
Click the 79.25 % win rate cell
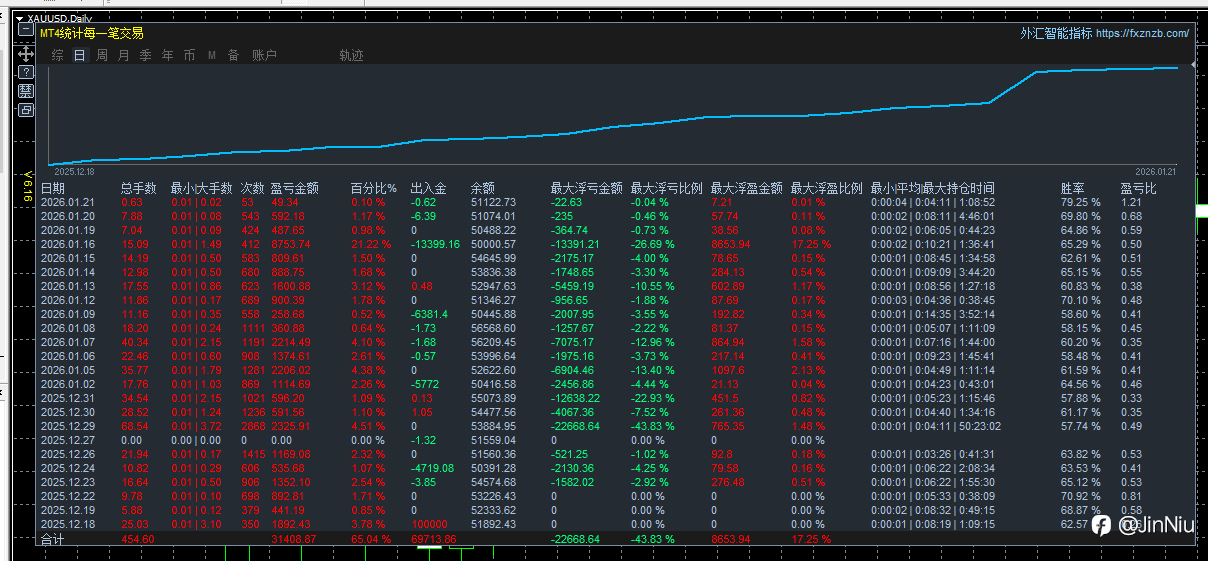(x=1081, y=202)
